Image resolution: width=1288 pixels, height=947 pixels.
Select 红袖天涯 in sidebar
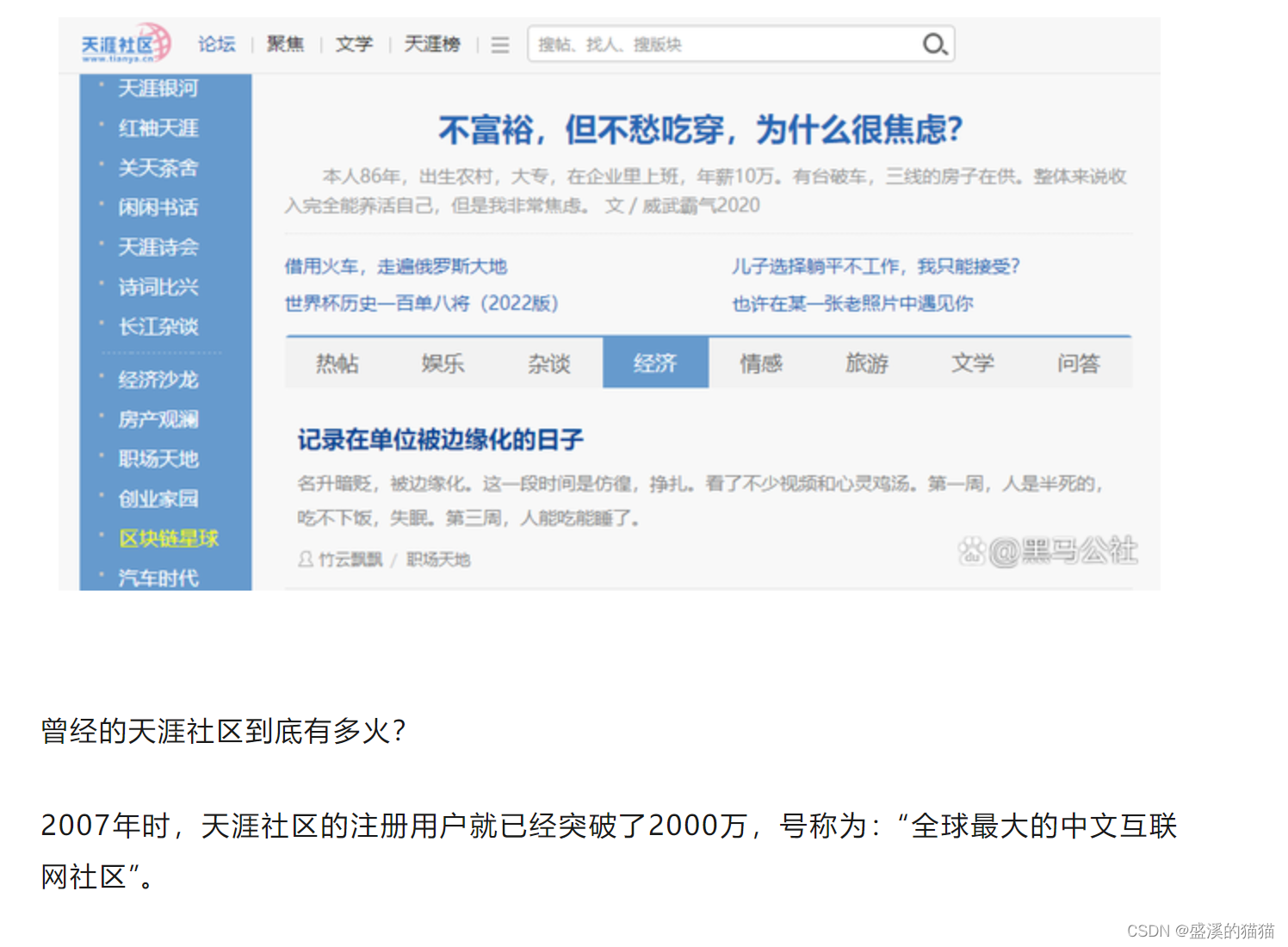158,128
